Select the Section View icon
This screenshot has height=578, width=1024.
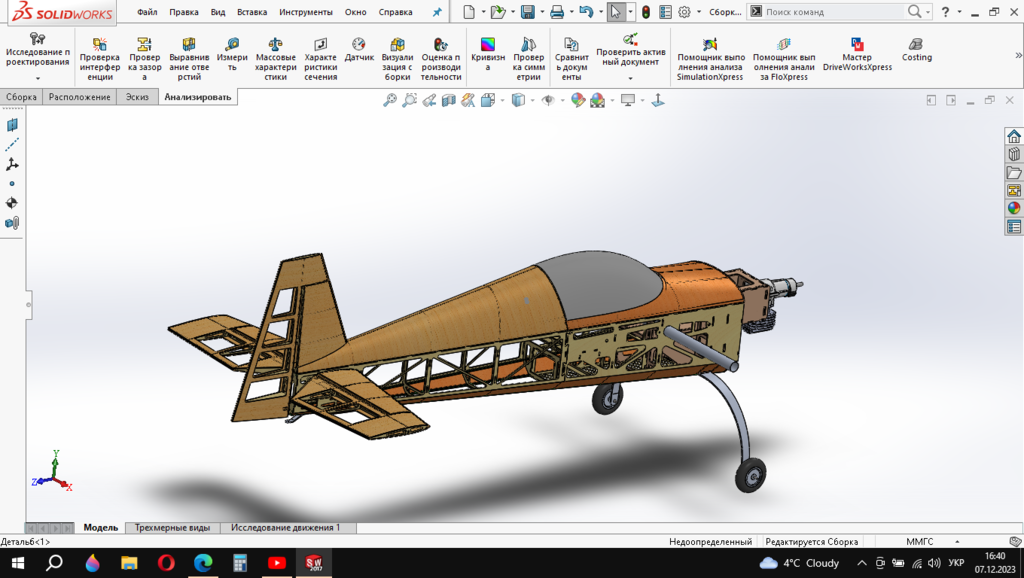tap(449, 100)
